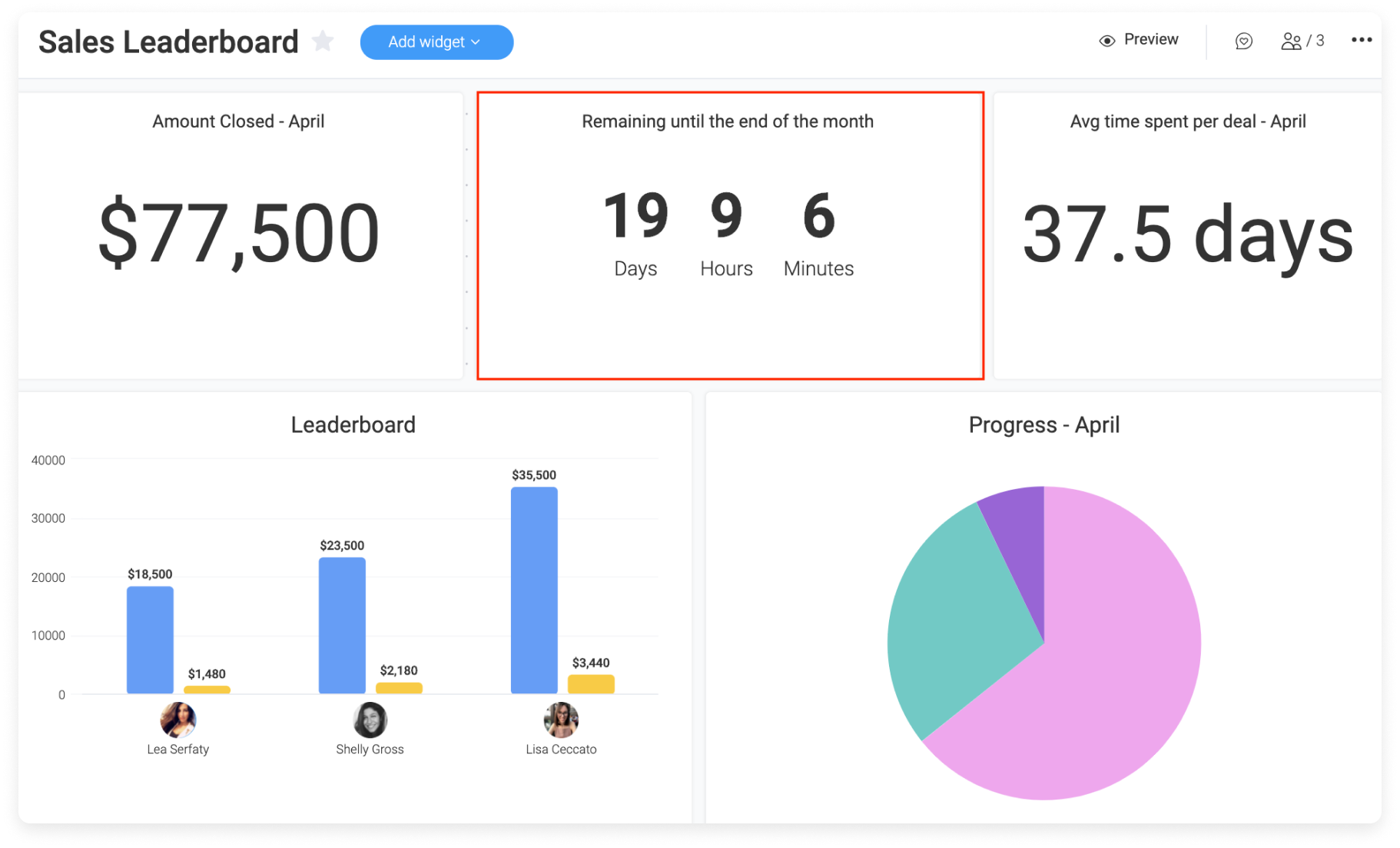Viewport: 1400px width, 848px height.
Task: Open Preview mode with the eye icon
Action: [1106, 39]
